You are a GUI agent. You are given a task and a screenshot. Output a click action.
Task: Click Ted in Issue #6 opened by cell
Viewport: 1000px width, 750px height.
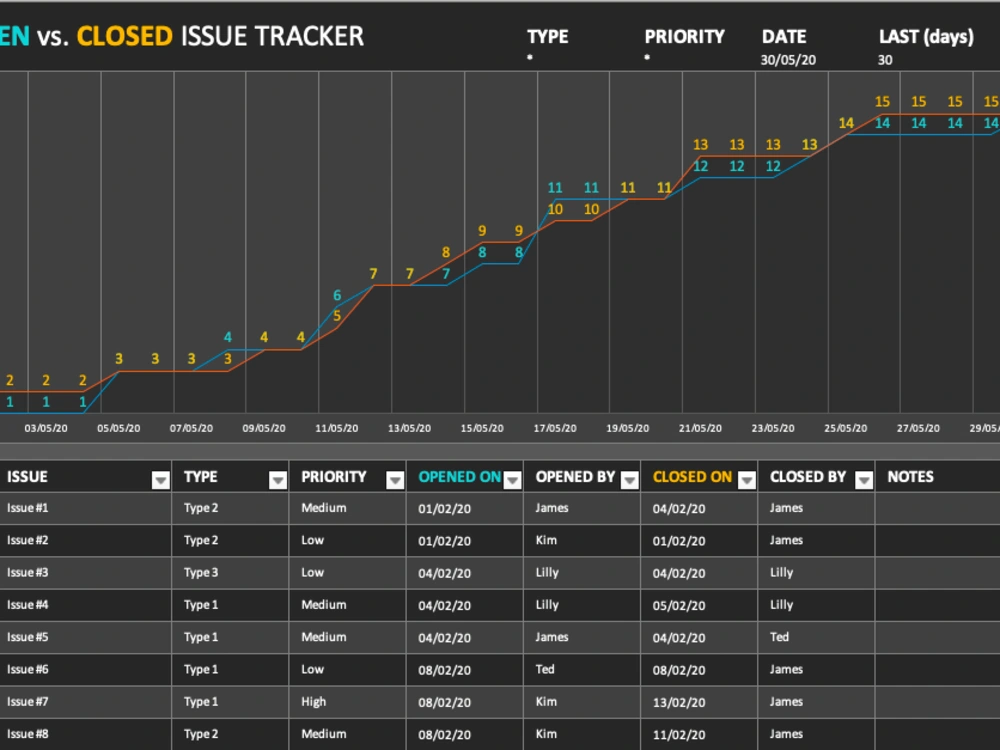coord(545,670)
